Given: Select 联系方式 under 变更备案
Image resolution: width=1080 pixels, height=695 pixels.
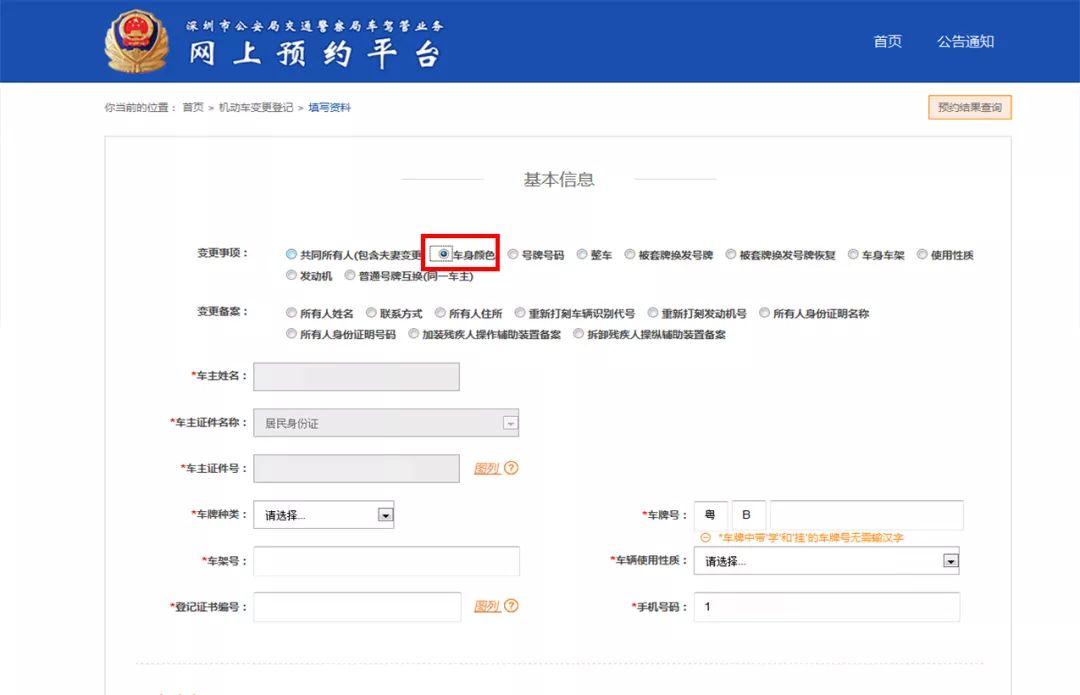Looking at the screenshot, I should [x=372, y=314].
